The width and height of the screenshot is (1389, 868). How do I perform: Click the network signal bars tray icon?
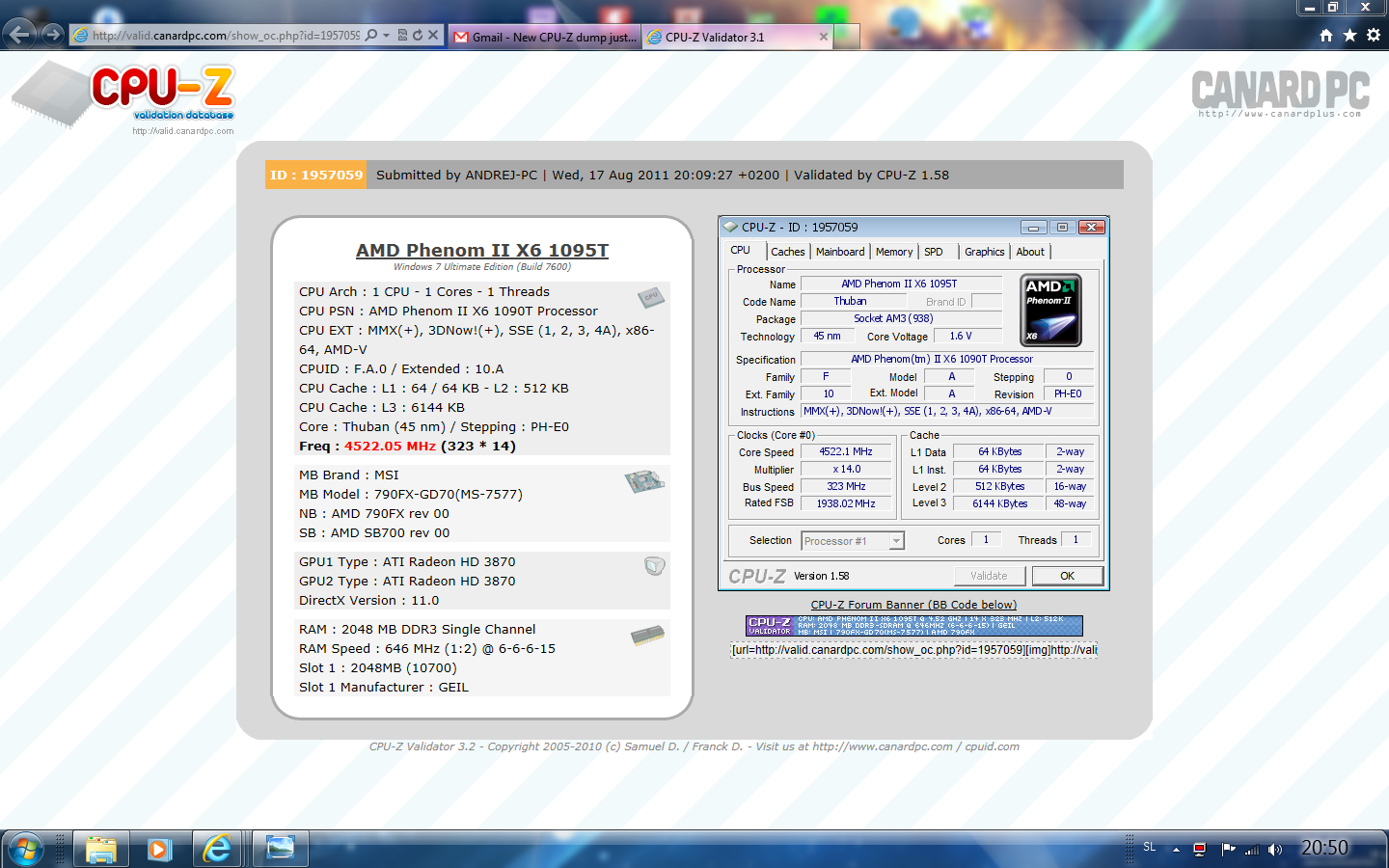(x=1252, y=850)
